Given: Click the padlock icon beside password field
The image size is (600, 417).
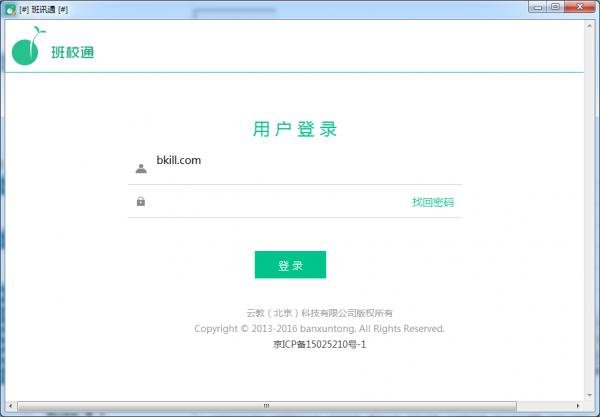Looking at the screenshot, I should (141, 201).
